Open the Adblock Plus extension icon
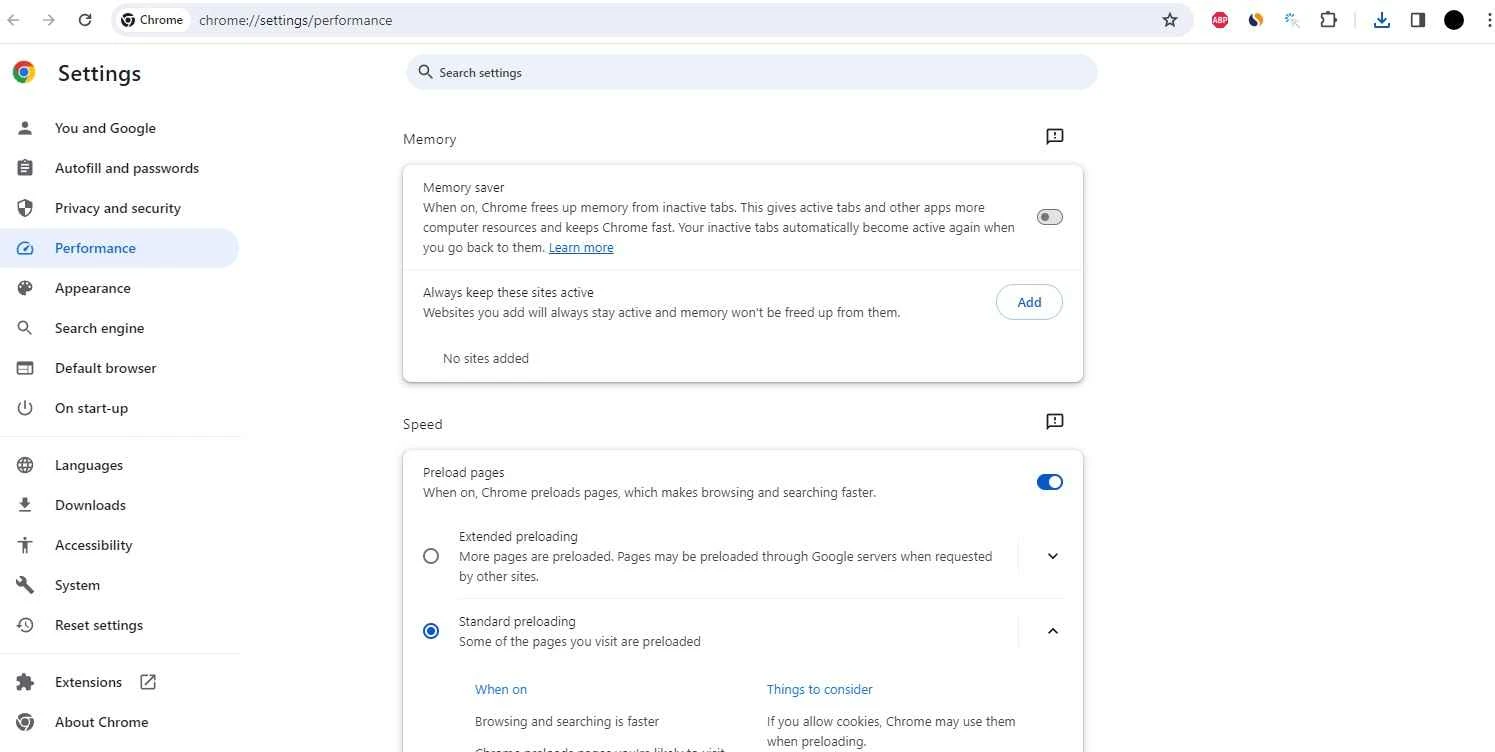1495x752 pixels. click(x=1220, y=20)
